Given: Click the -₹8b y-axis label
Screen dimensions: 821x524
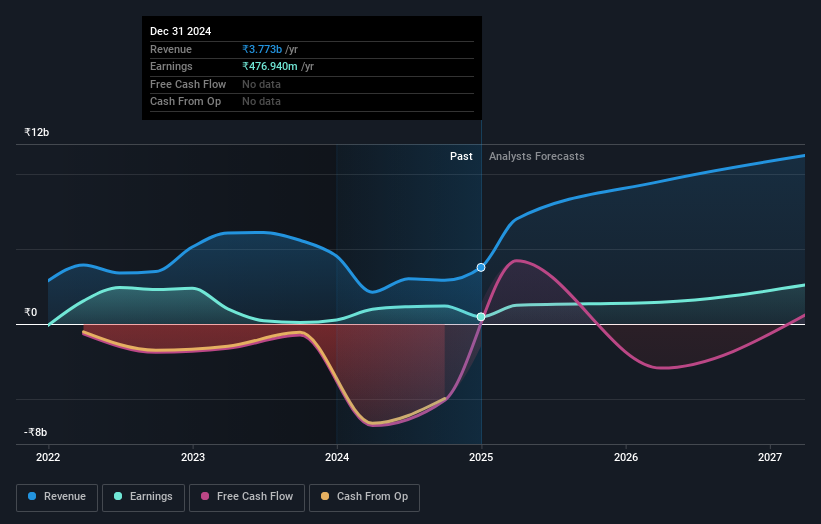Looking at the screenshot, I should point(36,432).
